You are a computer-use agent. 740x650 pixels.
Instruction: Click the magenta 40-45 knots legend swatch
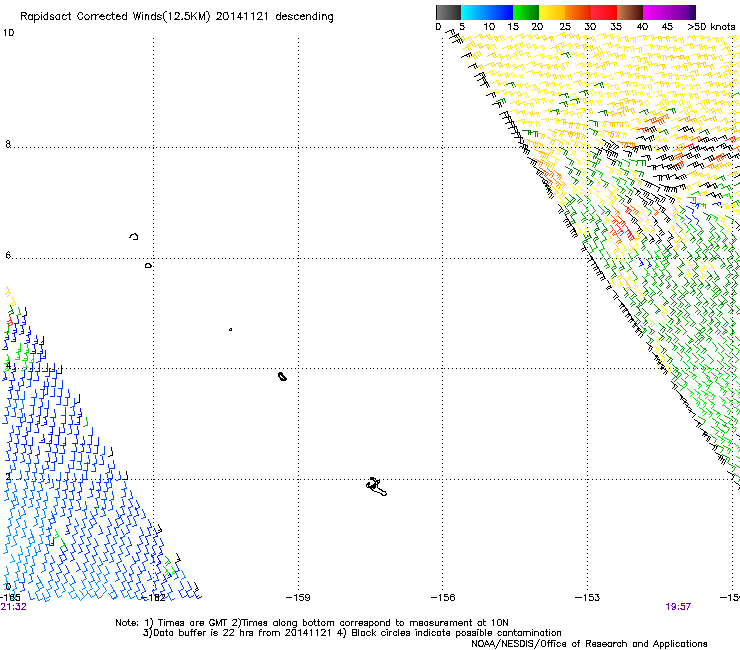656,12
